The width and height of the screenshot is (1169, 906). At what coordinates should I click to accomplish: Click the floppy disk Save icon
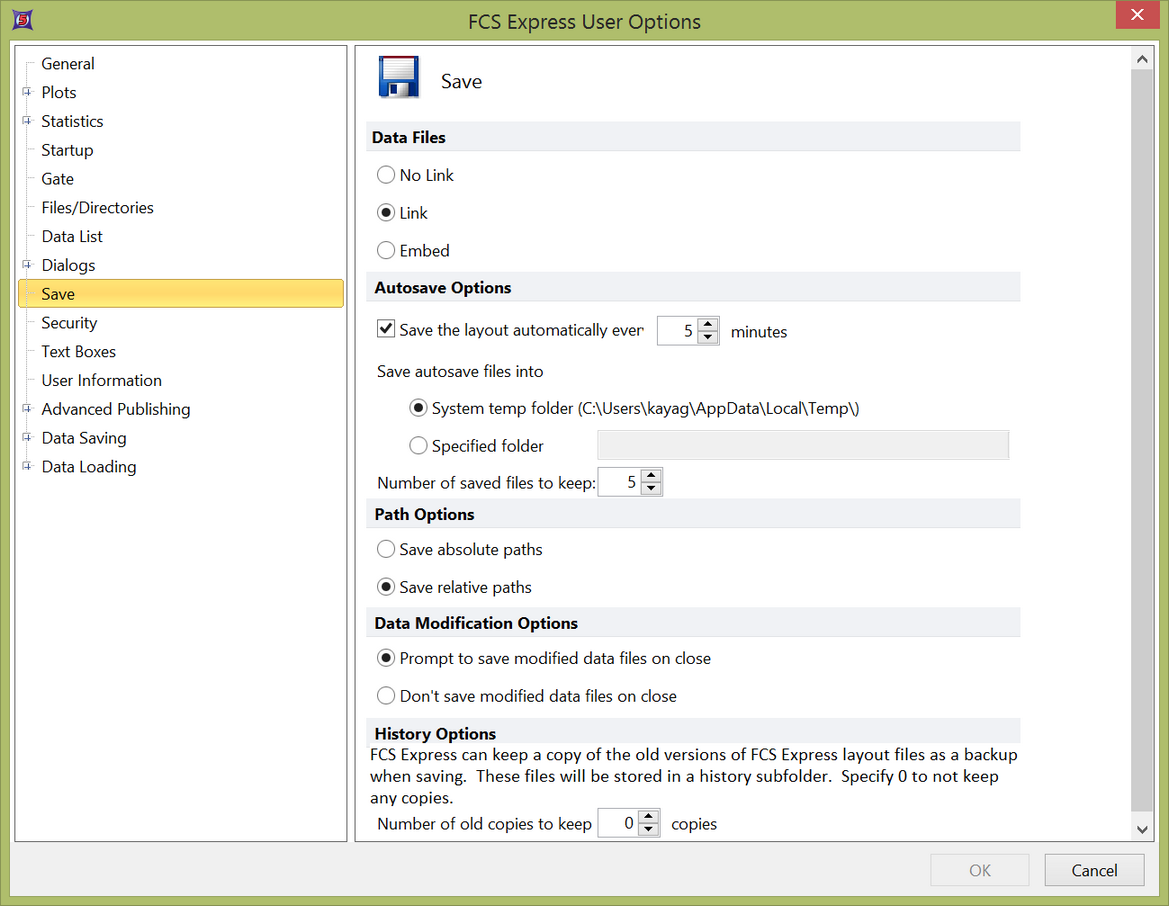pyautogui.click(x=399, y=78)
